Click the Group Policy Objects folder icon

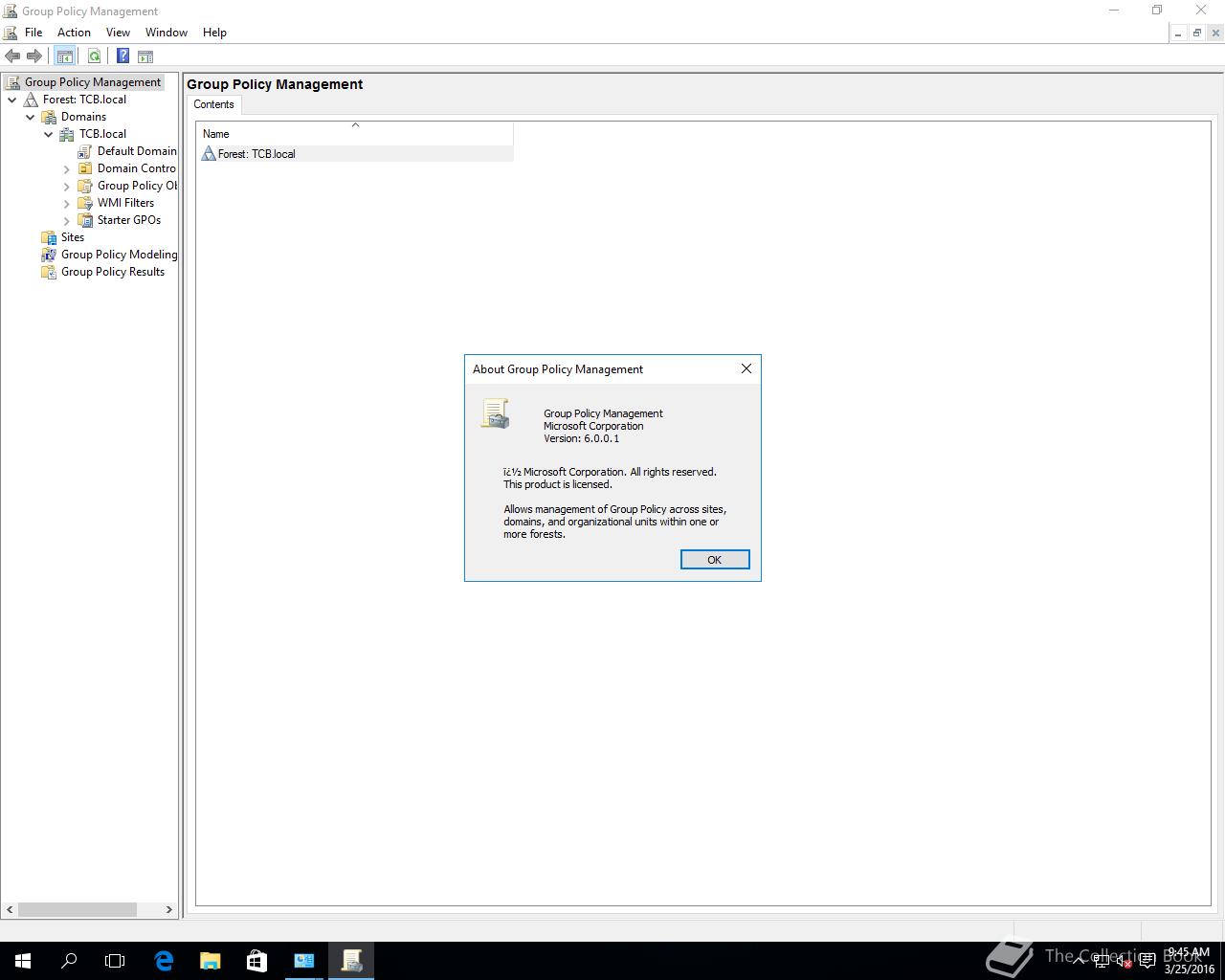coord(85,186)
